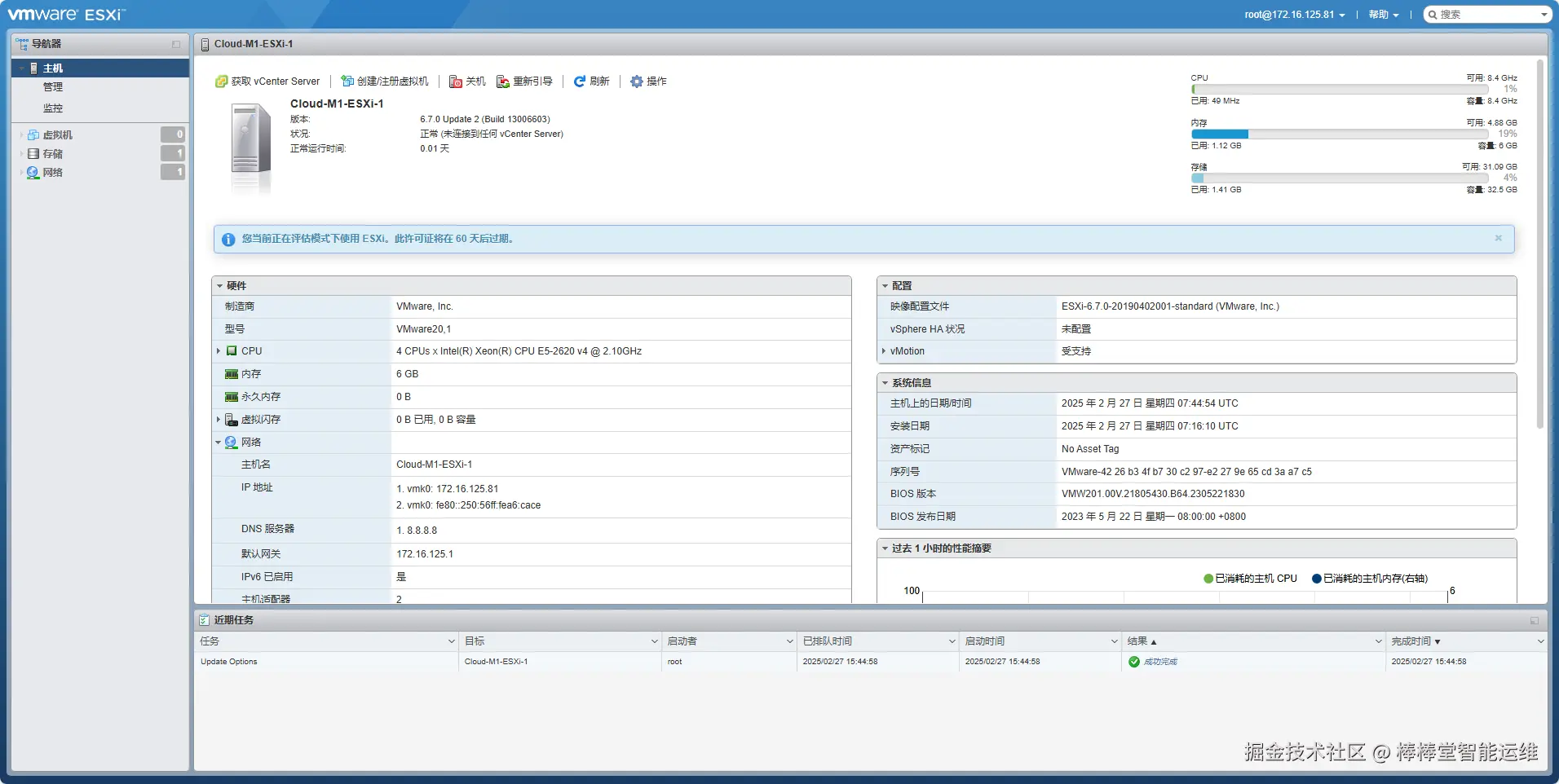
Task: Open the 帮助 help dropdown
Action: coord(1384,15)
